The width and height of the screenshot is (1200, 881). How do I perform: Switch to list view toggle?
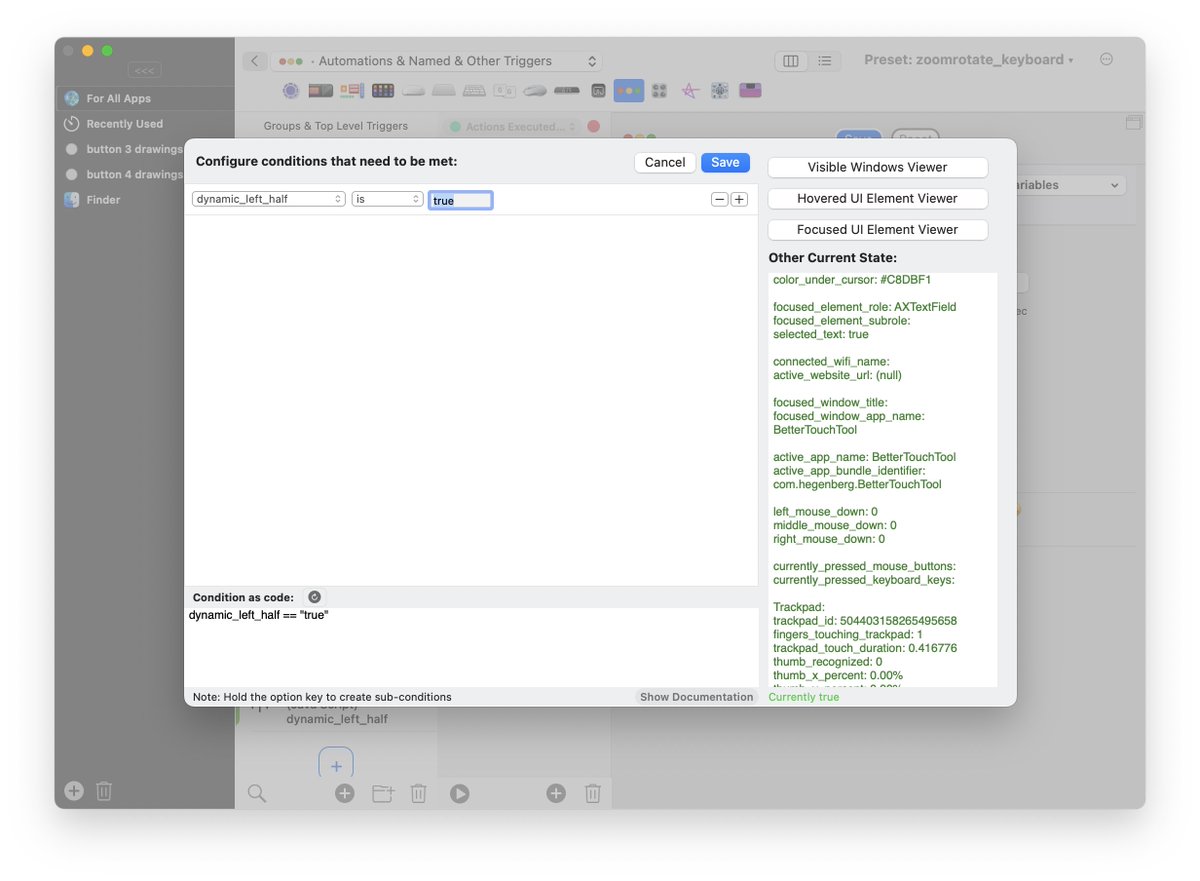(825, 61)
